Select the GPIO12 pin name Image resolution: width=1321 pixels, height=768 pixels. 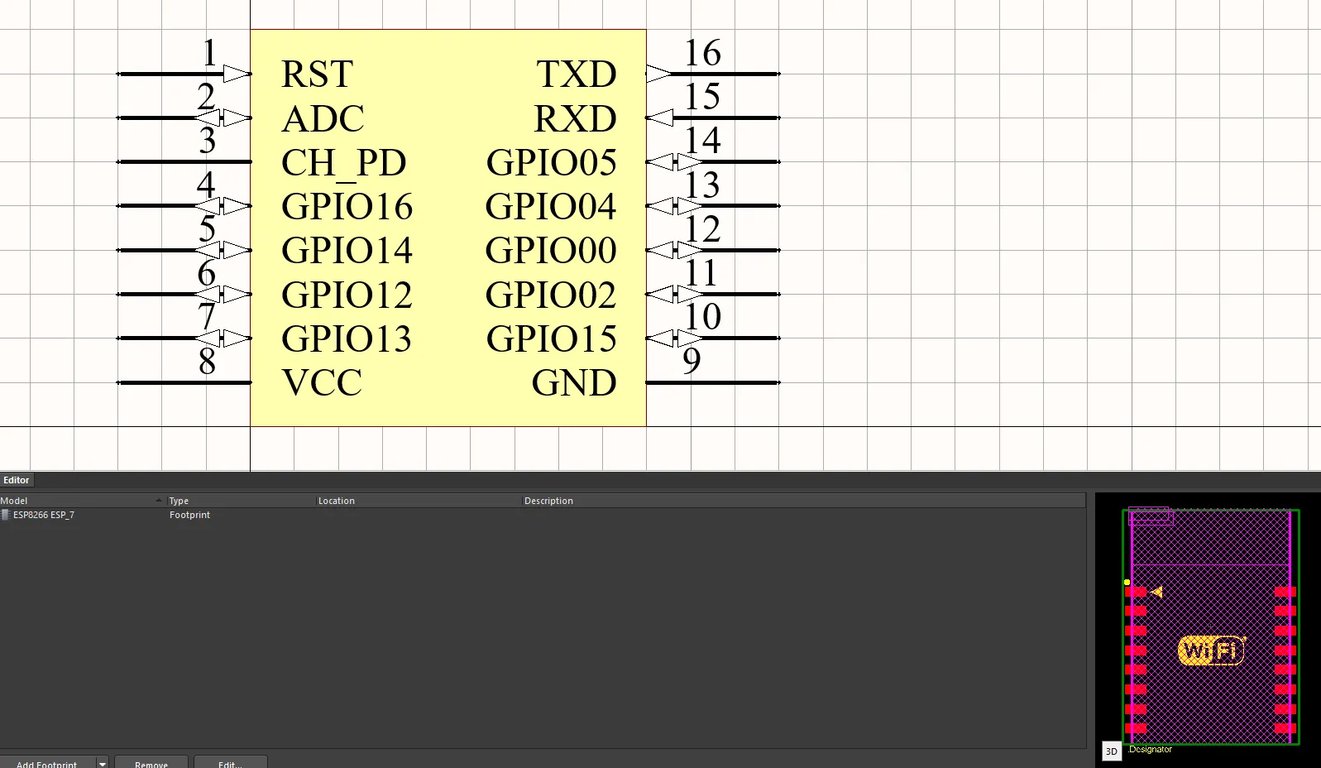pos(347,295)
